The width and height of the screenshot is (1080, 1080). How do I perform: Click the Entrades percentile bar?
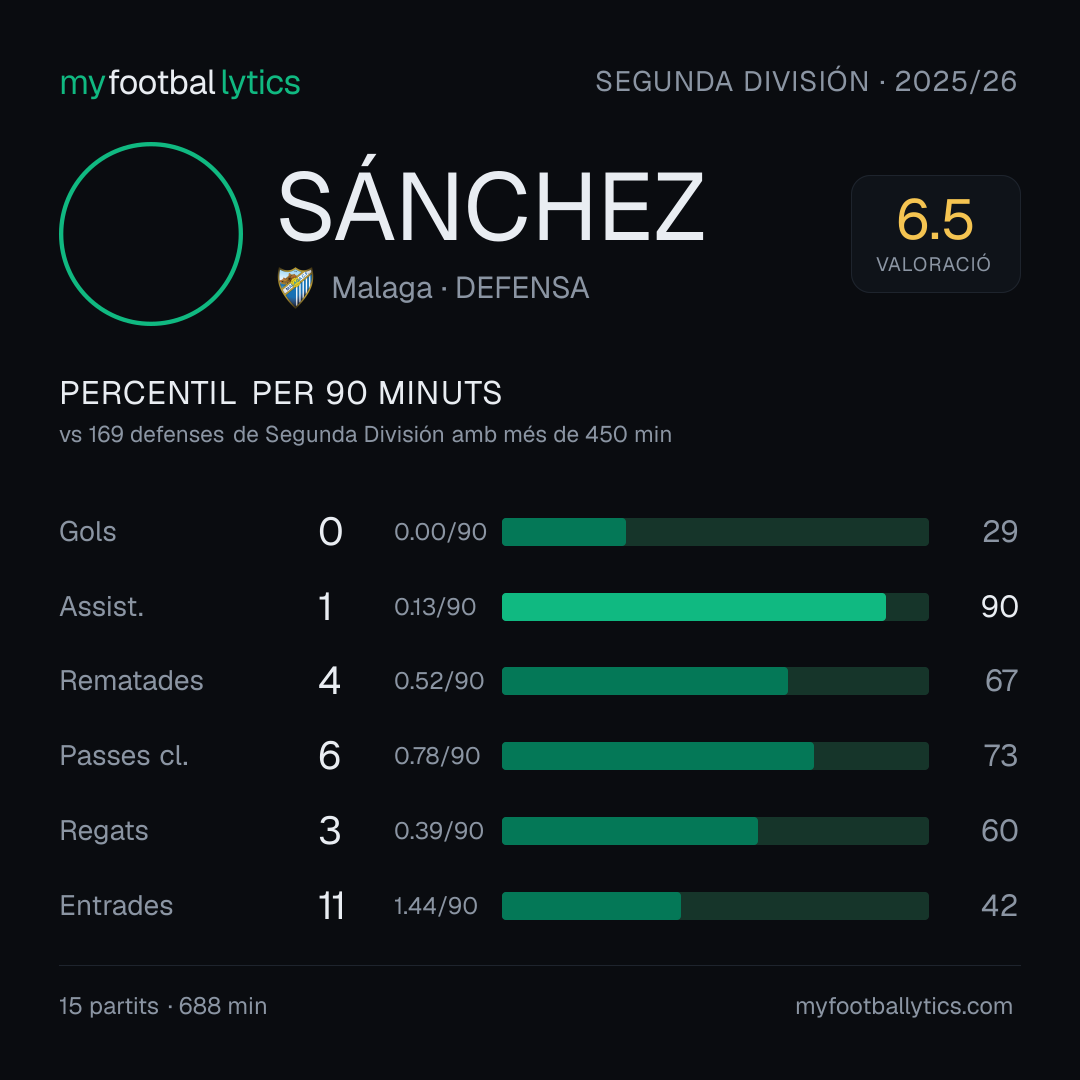click(x=715, y=906)
